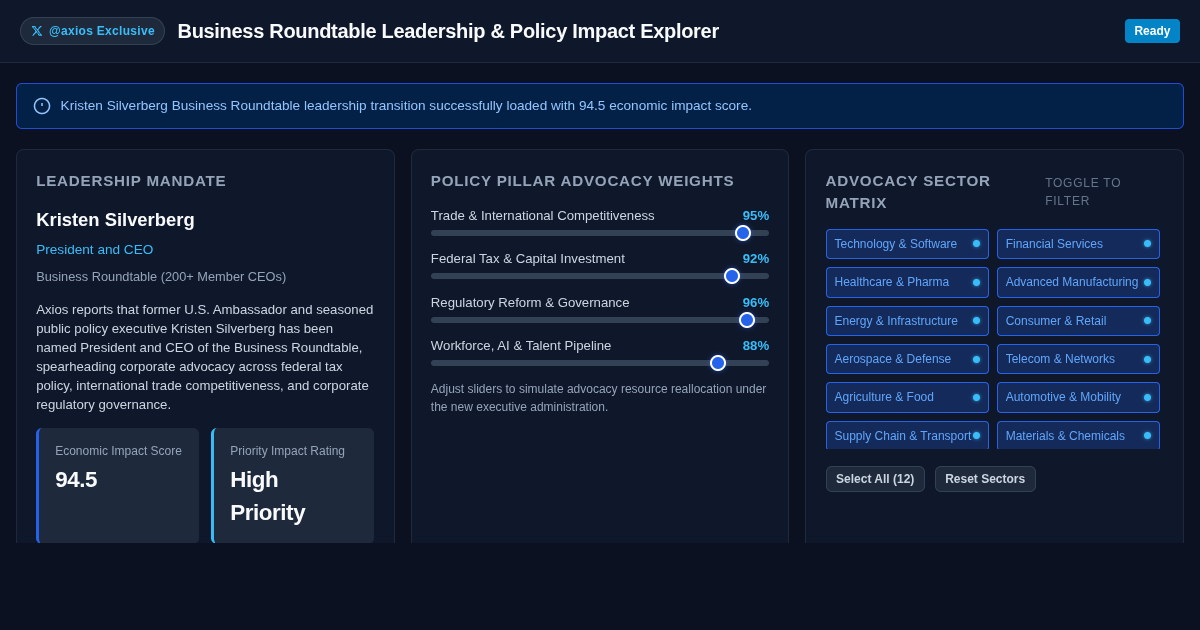Click the info icon in the alert banner

[x=42, y=106]
